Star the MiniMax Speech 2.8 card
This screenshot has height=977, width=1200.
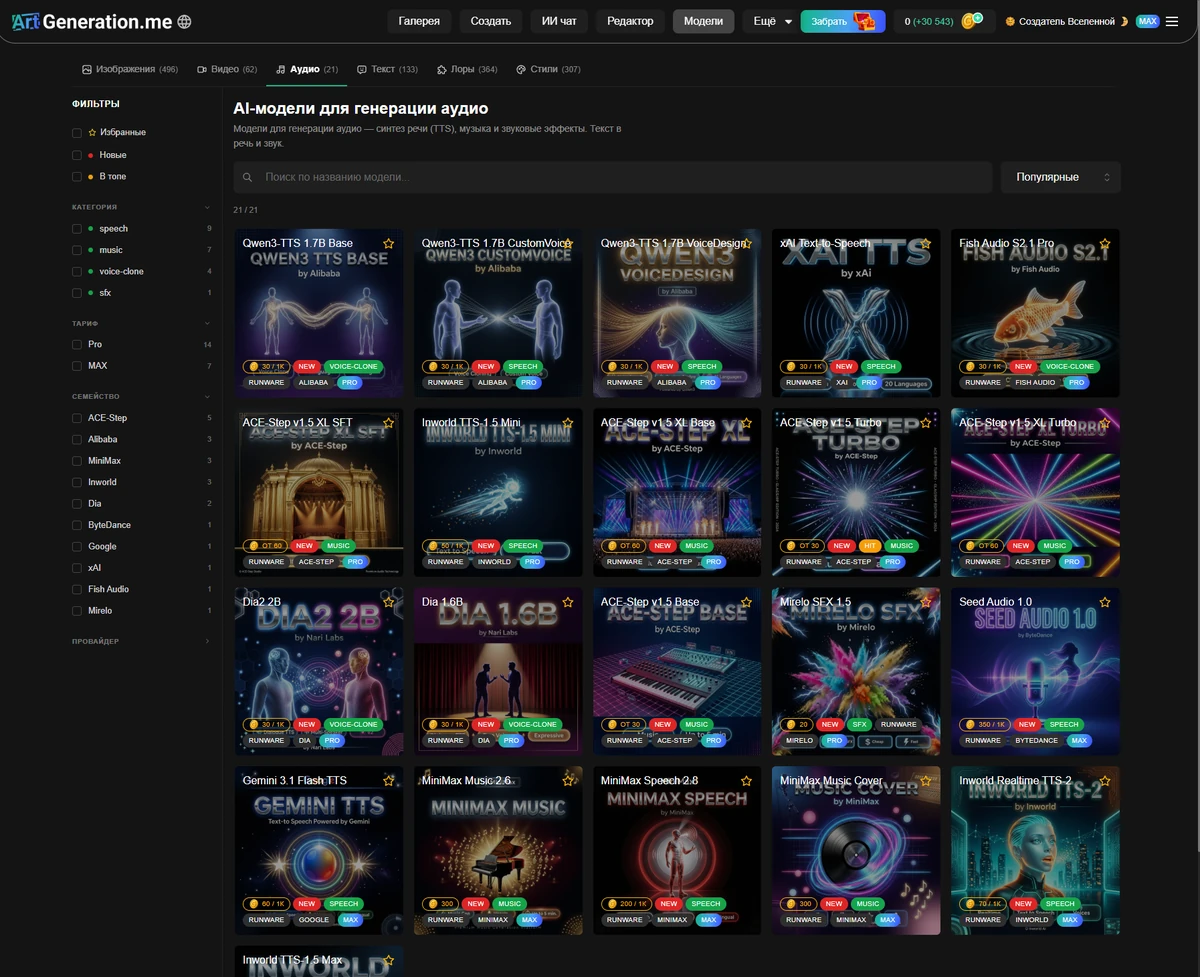[747, 780]
